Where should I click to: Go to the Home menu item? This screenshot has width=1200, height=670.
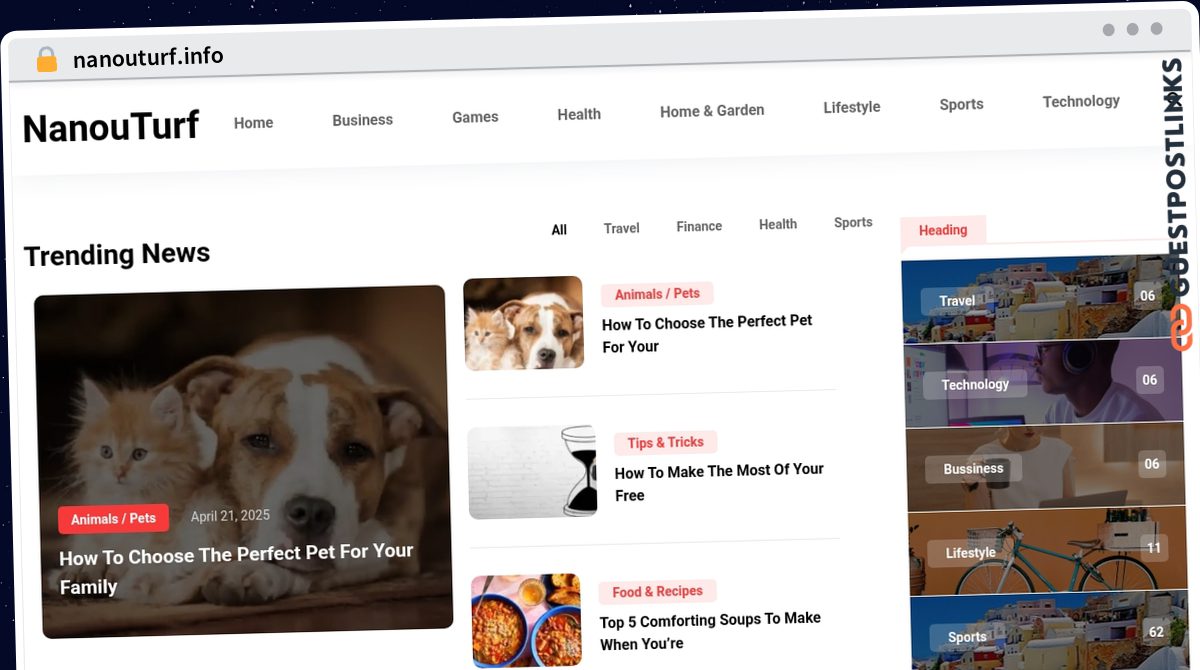(x=253, y=123)
